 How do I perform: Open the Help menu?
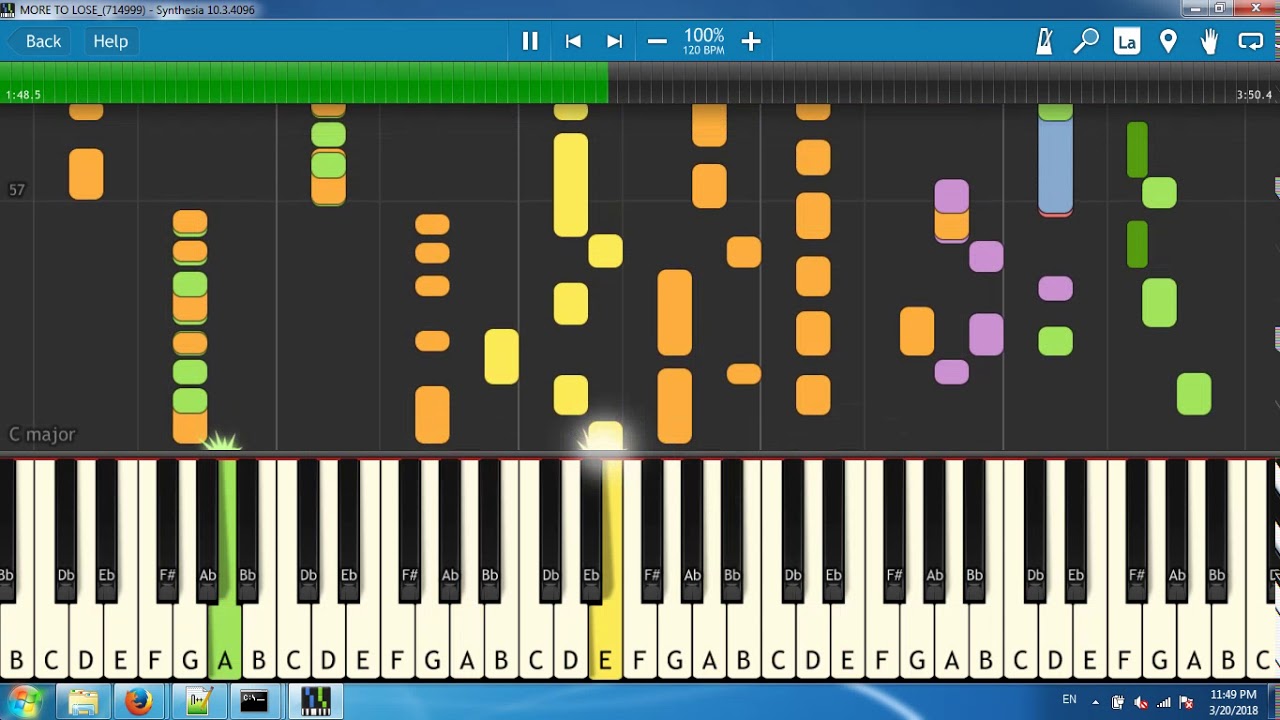pyautogui.click(x=111, y=41)
